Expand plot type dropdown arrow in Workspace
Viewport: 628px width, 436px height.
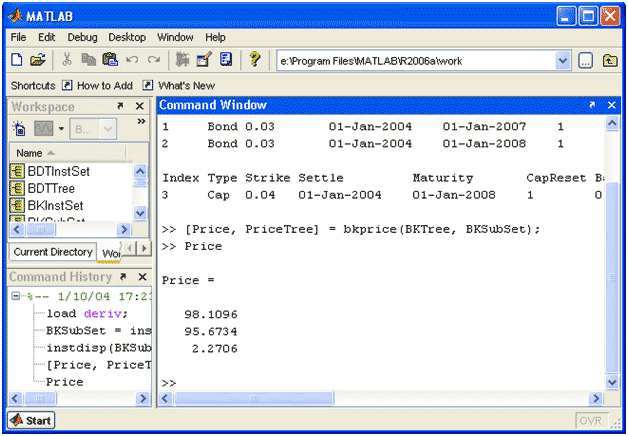[61, 129]
